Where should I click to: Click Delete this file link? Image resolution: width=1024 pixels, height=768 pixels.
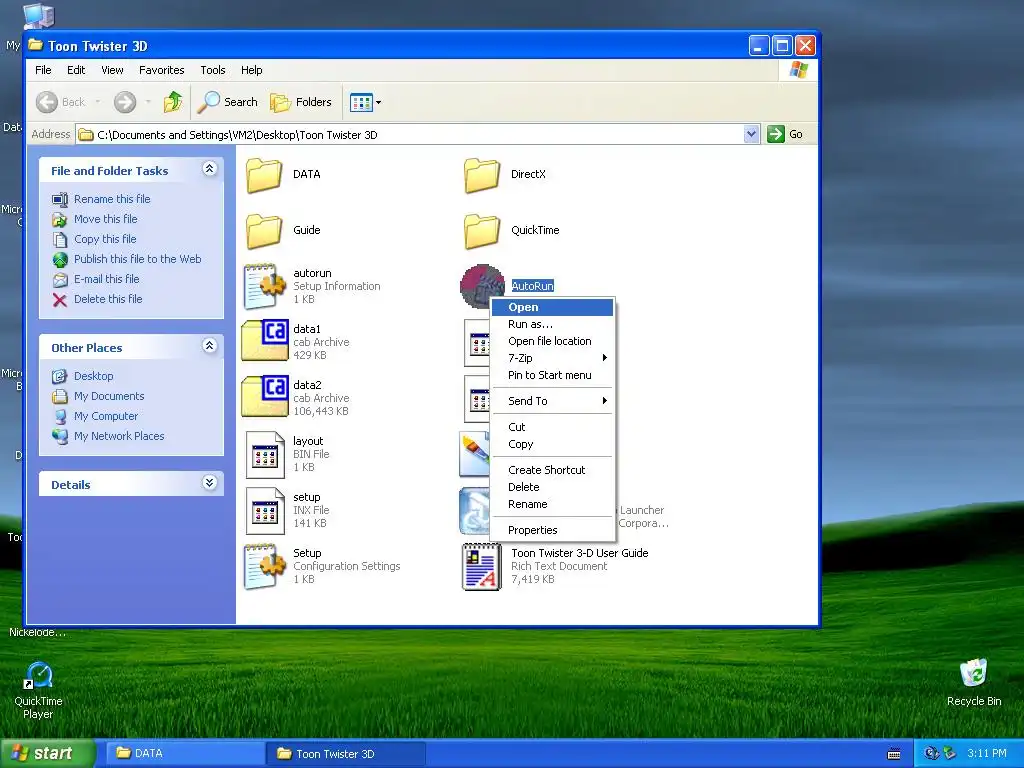click(108, 299)
